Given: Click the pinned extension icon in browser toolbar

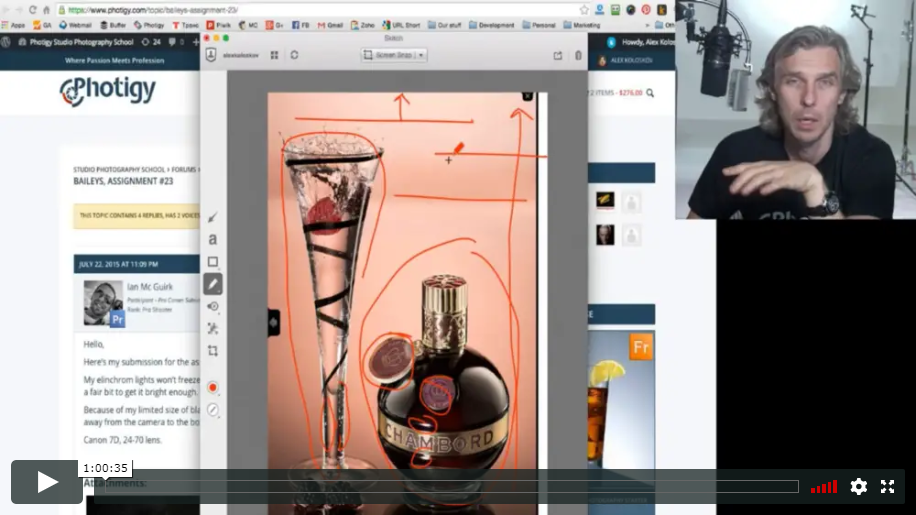Looking at the screenshot, I should (646, 10).
